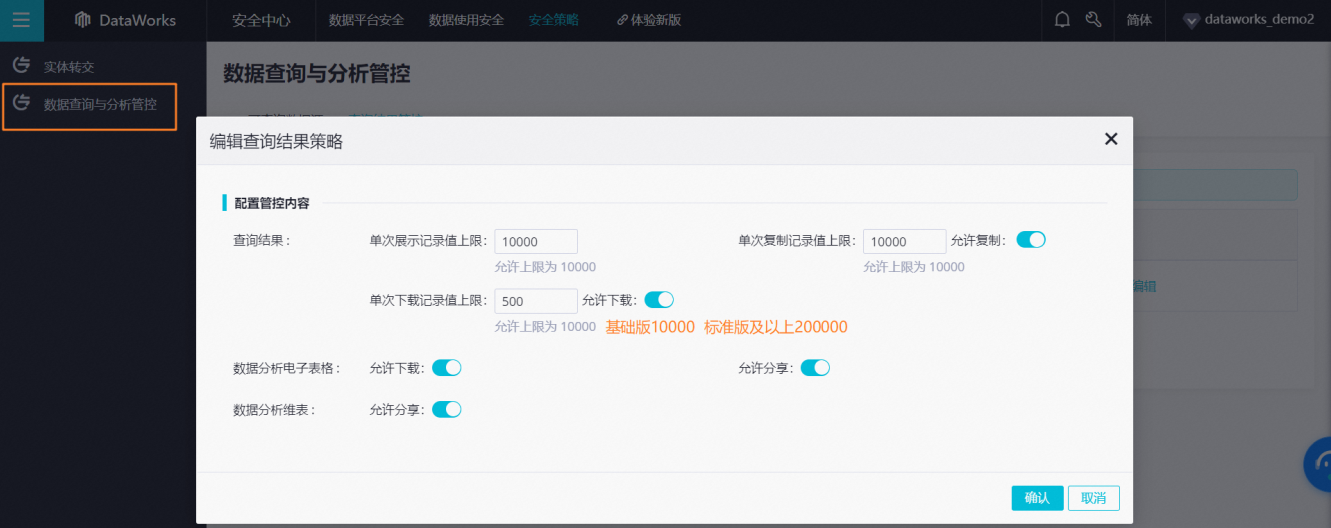This screenshot has height=528, width=1331.
Task: Click the 数据查询与分析管控 page heading
Action: pyautogui.click(x=316, y=73)
